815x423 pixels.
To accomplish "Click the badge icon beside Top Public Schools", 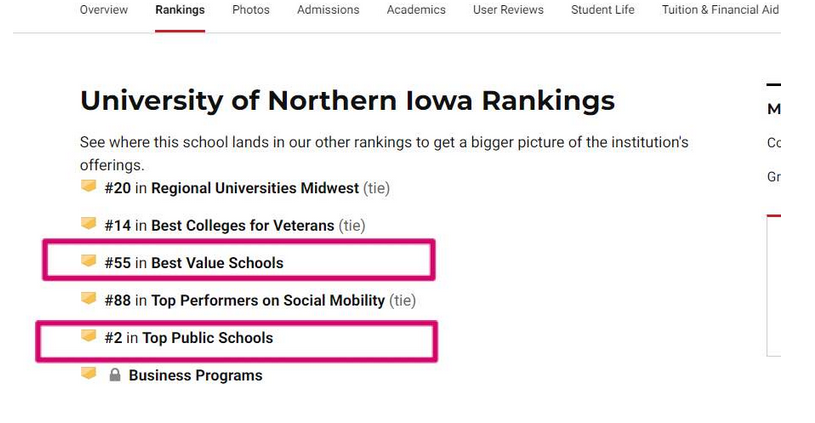I will [88, 335].
